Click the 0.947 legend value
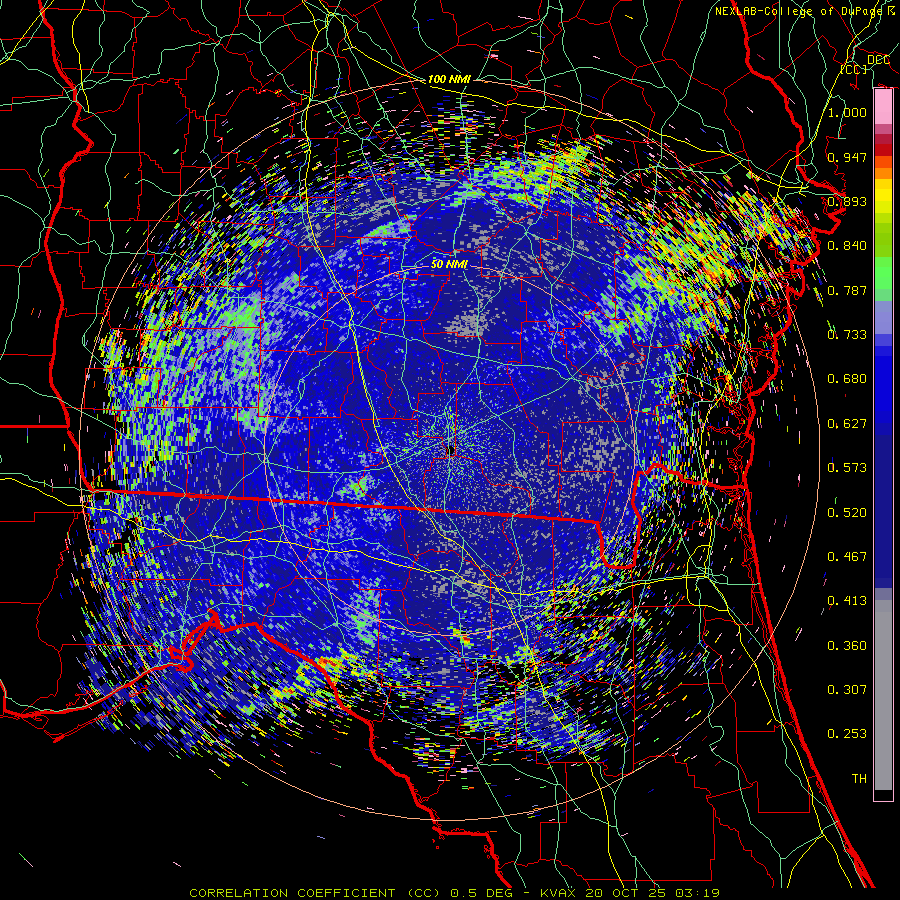The image size is (900, 900). (x=847, y=157)
